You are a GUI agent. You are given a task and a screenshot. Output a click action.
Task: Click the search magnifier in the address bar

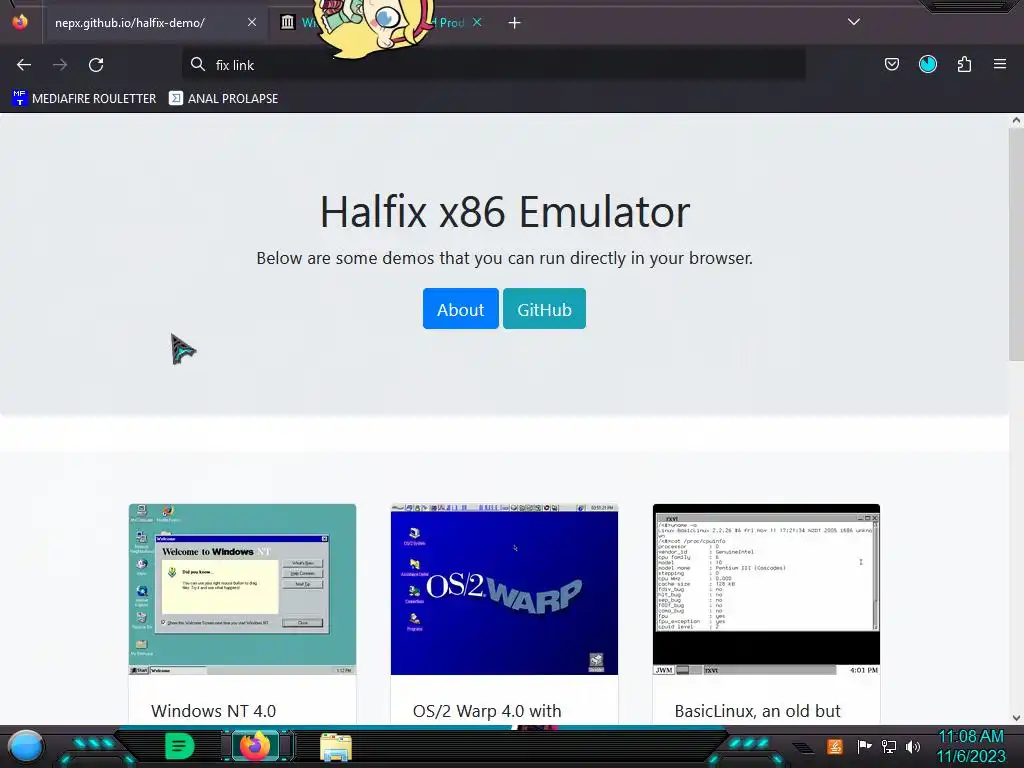[197, 64]
